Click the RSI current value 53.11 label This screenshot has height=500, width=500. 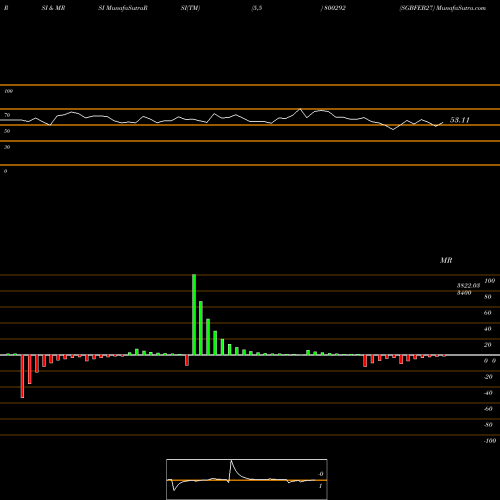tap(460, 120)
